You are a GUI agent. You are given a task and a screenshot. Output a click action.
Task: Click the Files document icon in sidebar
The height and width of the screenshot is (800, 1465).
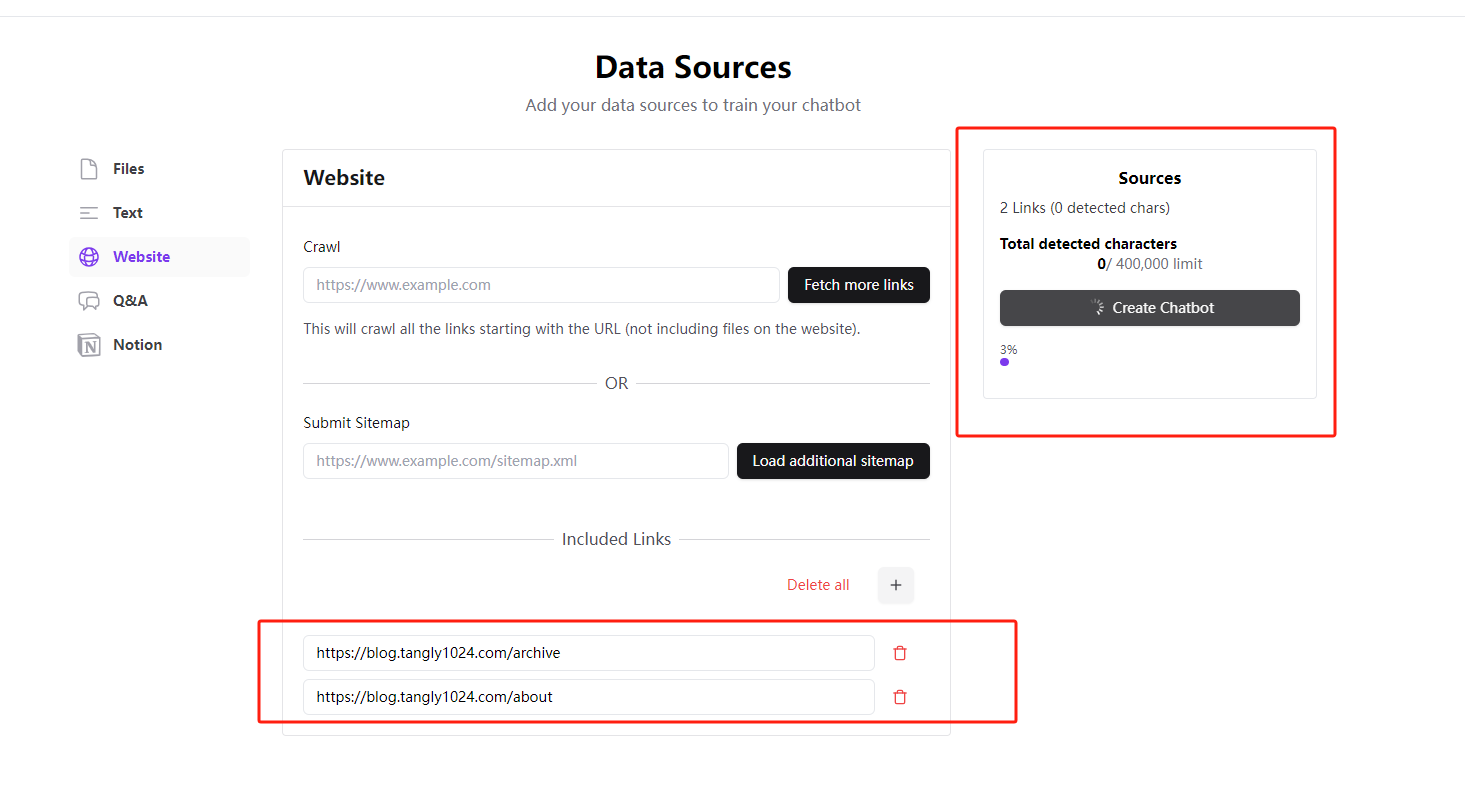click(x=89, y=169)
